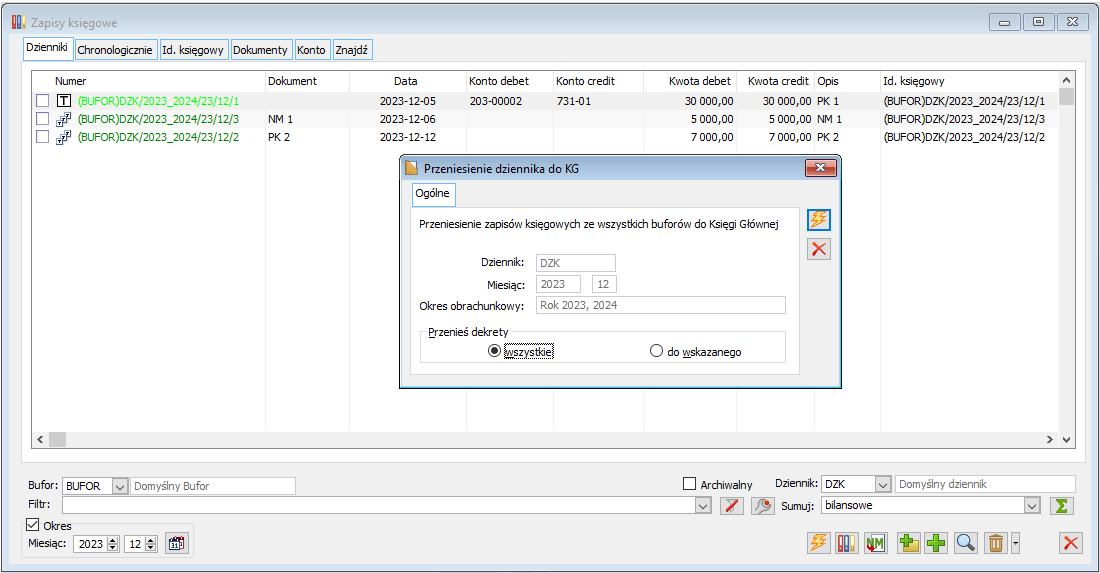Image resolution: width=1100 pixels, height=573 pixels.
Task: Click document NM 1 in the Dokument column
Action: [x=281, y=119]
